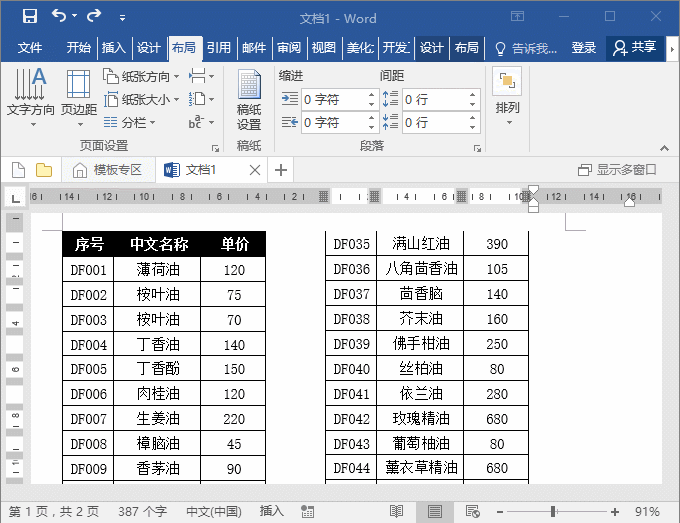Click the left indent 0 字符 field
The width and height of the screenshot is (680, 523).
pos(332,100)
